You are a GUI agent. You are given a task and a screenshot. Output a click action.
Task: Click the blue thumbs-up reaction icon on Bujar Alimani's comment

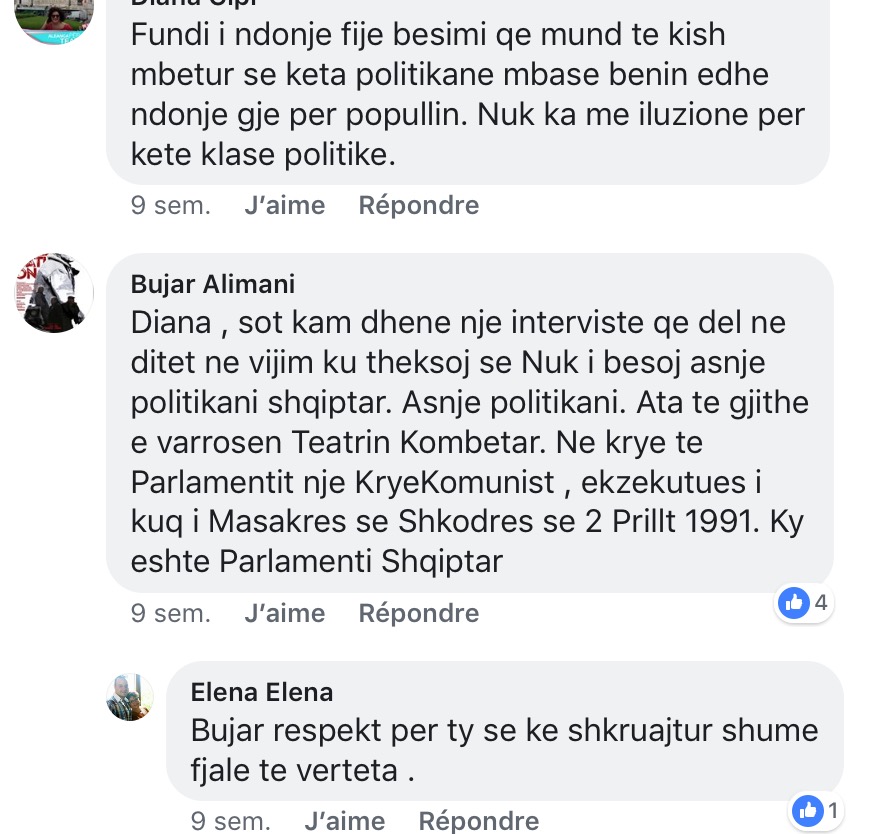[794, 602]
